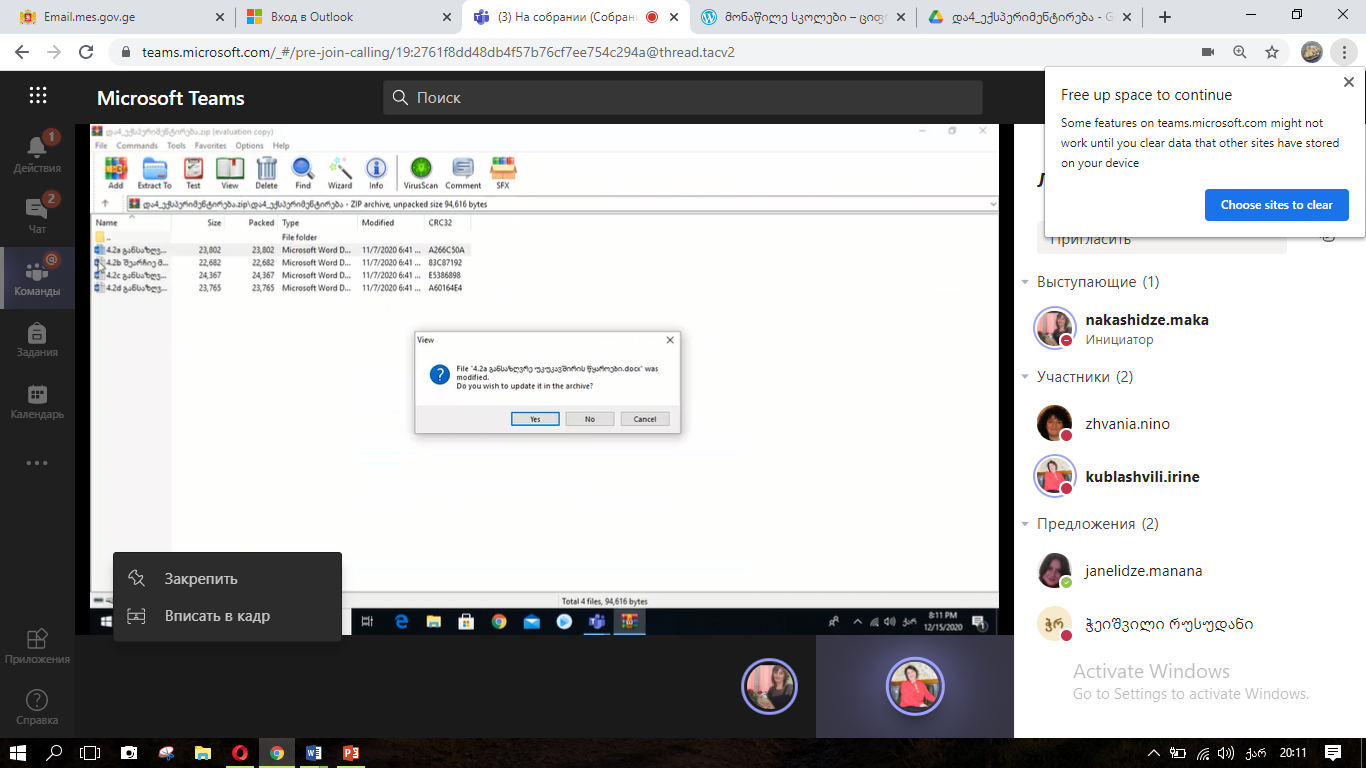Click the address bar URL
Image resolution: width=1366 pixels, height=768 pixels.
tap(438, 52)
